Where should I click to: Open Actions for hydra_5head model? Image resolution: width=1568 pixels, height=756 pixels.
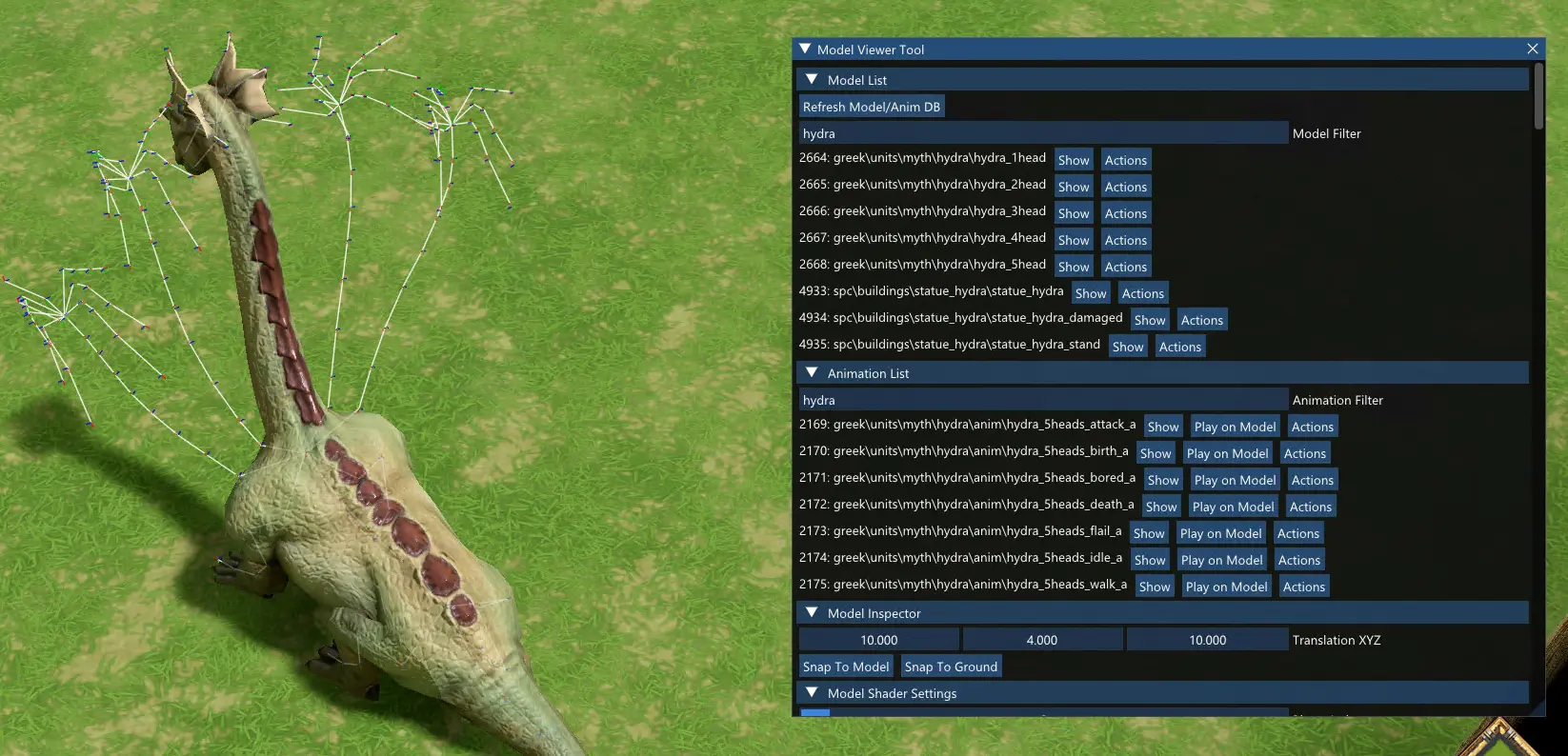pos(1126,267)
